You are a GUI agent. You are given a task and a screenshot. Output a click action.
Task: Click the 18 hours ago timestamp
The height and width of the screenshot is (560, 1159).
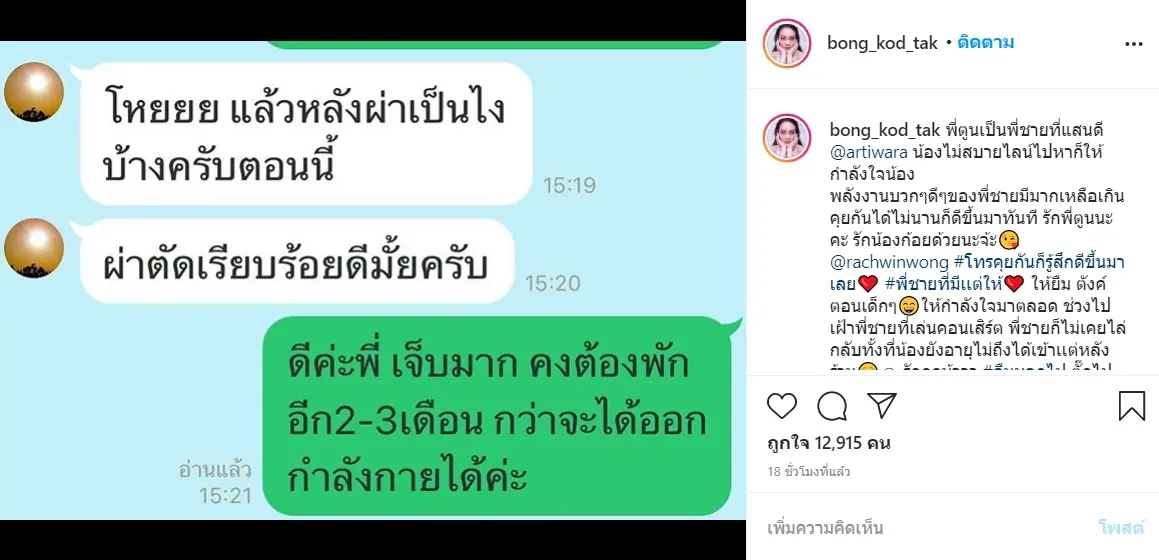809,471
